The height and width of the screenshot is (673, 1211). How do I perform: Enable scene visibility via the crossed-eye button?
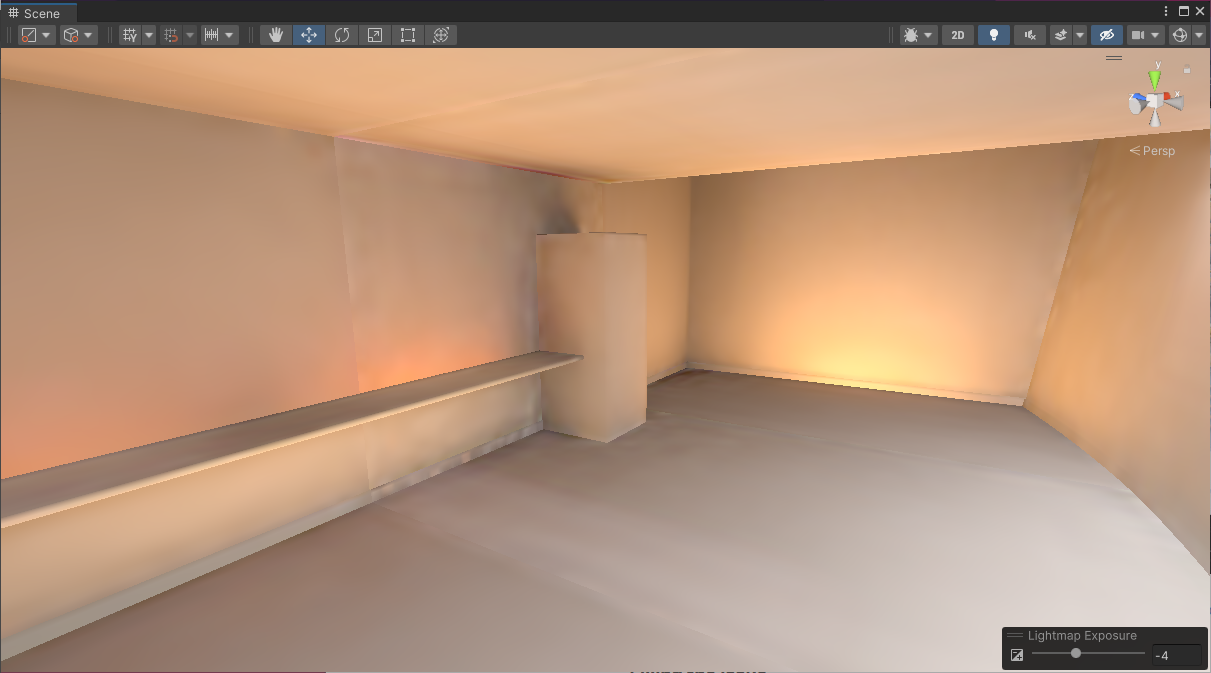pyautogui.click(x=1106, y=34)
